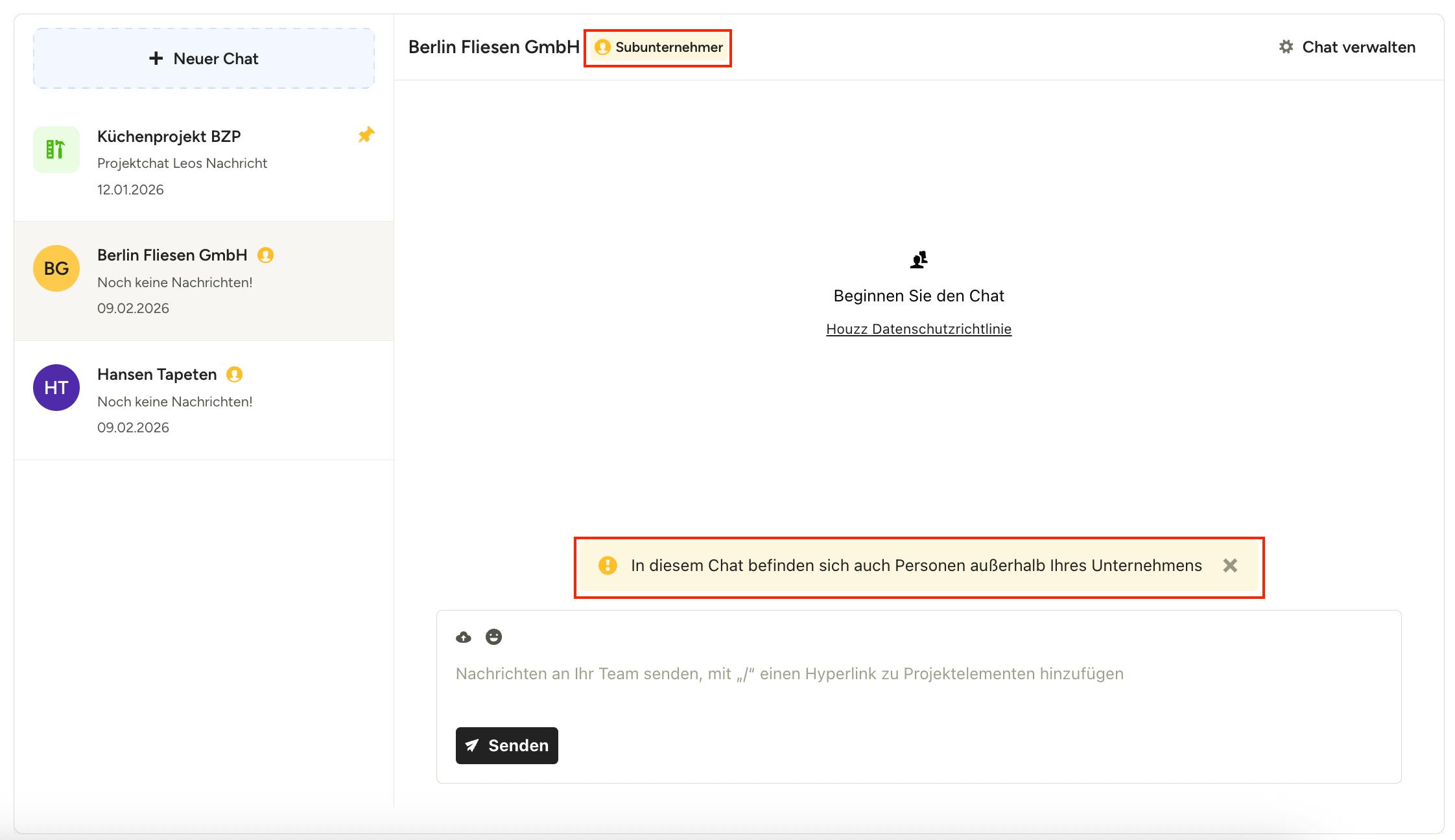Click 'Noch keine Nachrichten!' under Berlin Fliesen GmbH
The width and height of the screenshot is (1455, 840).
(x=175, y=283)
